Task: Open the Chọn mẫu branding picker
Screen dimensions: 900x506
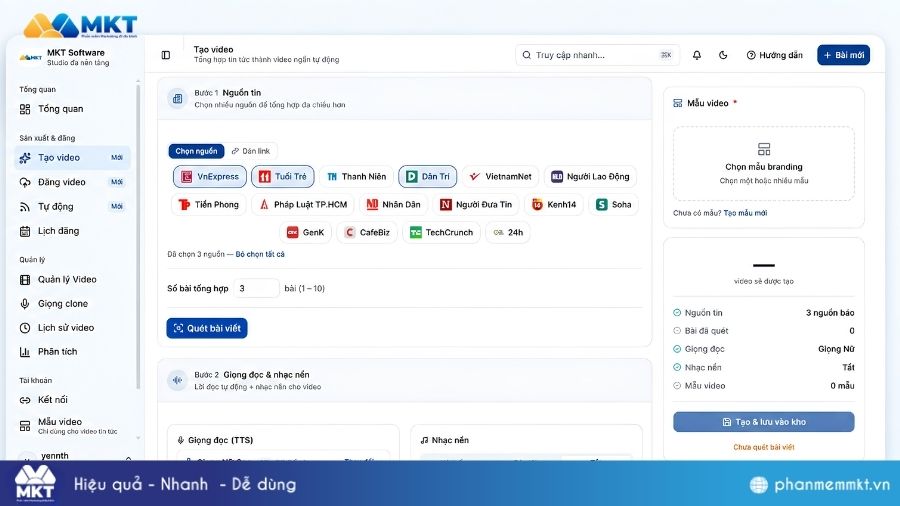Action: (x=764, y=164)
